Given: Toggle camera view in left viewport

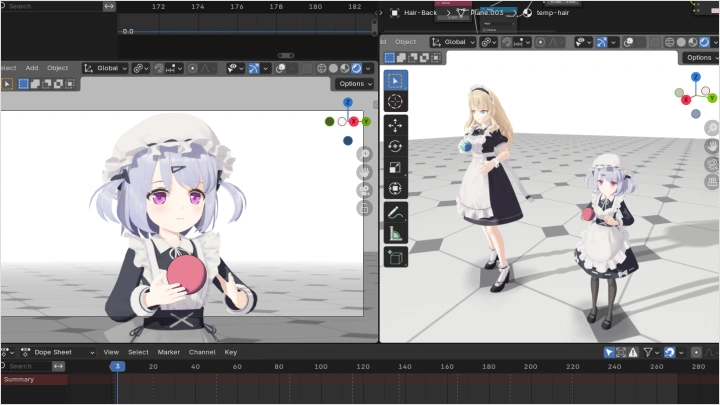Looking at the screenshot, I should point(364,189).
